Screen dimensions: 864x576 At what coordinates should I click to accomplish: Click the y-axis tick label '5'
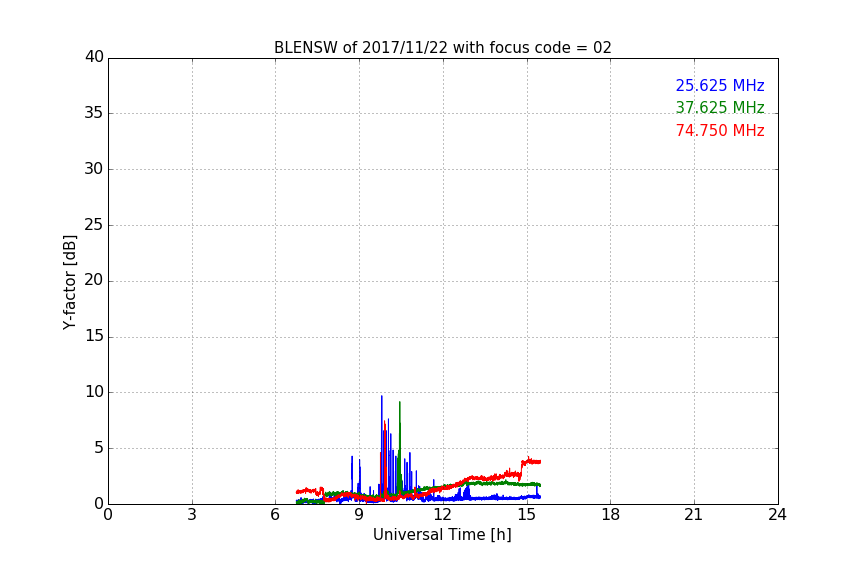tap(99, 448)
